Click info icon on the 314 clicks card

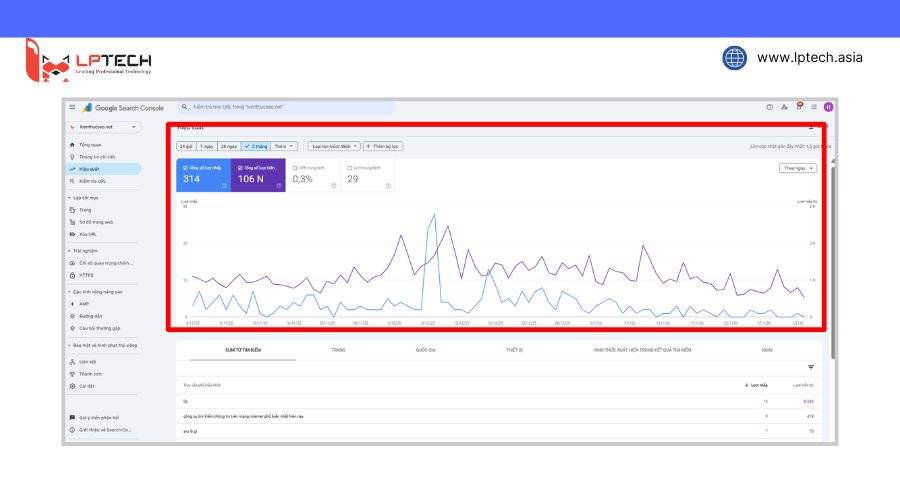[x=224, y=185]
